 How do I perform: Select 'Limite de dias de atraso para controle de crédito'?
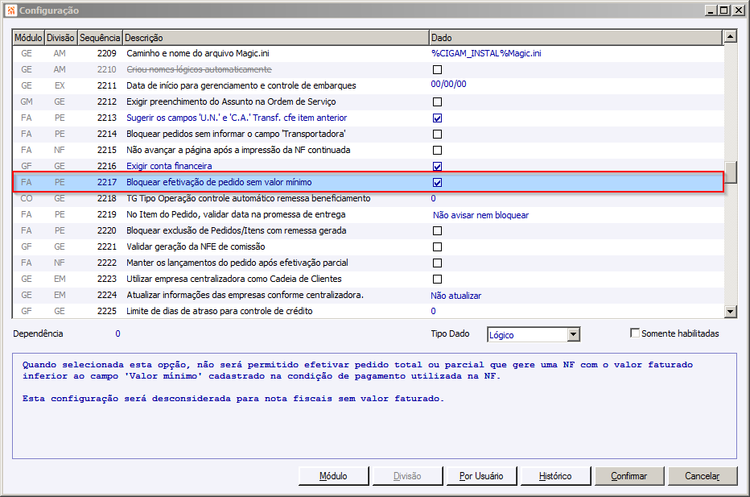368,311
